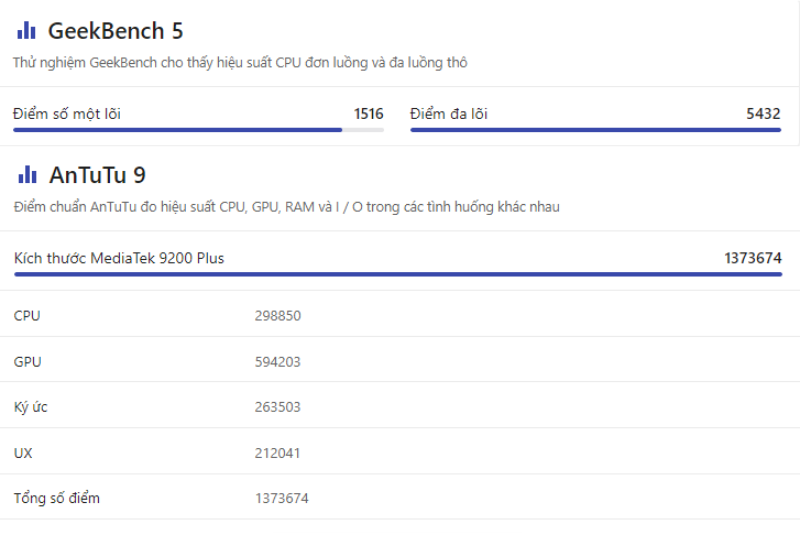Click the 'Điểm đa lõi' label
The width and height of the screenshot is (800, 533).
point(449,114)
